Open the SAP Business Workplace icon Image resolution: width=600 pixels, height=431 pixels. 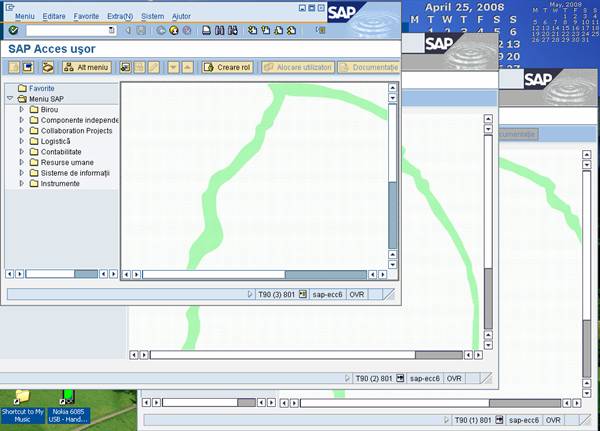[47, 67]
